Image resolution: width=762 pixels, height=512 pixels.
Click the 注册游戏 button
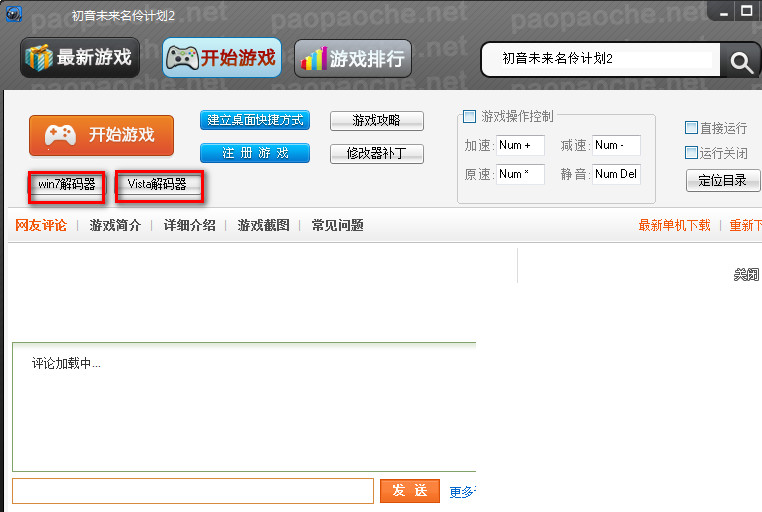pyautogui.click(x=255, y=153)
